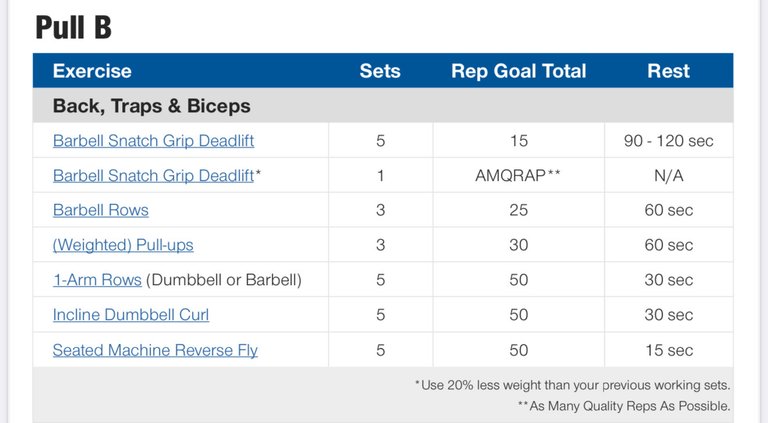This screenshot has height=423, width=768.
Task: Open the Barbell Rows exercise link
Action: 100,210
